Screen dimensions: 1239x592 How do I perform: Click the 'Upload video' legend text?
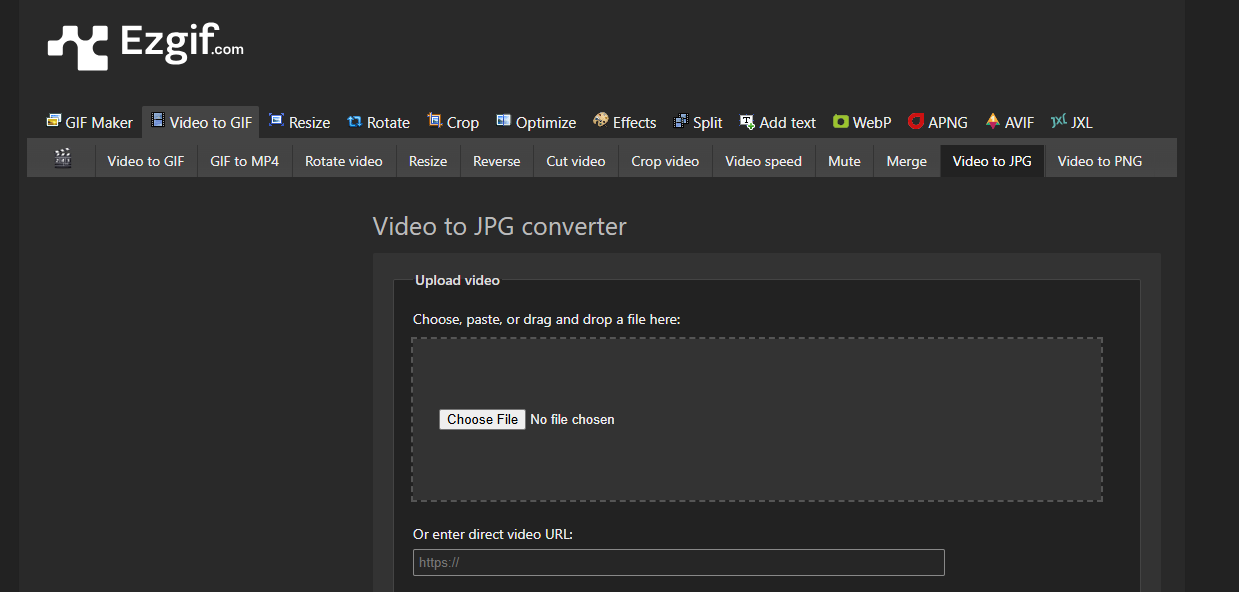coord(457,281)
